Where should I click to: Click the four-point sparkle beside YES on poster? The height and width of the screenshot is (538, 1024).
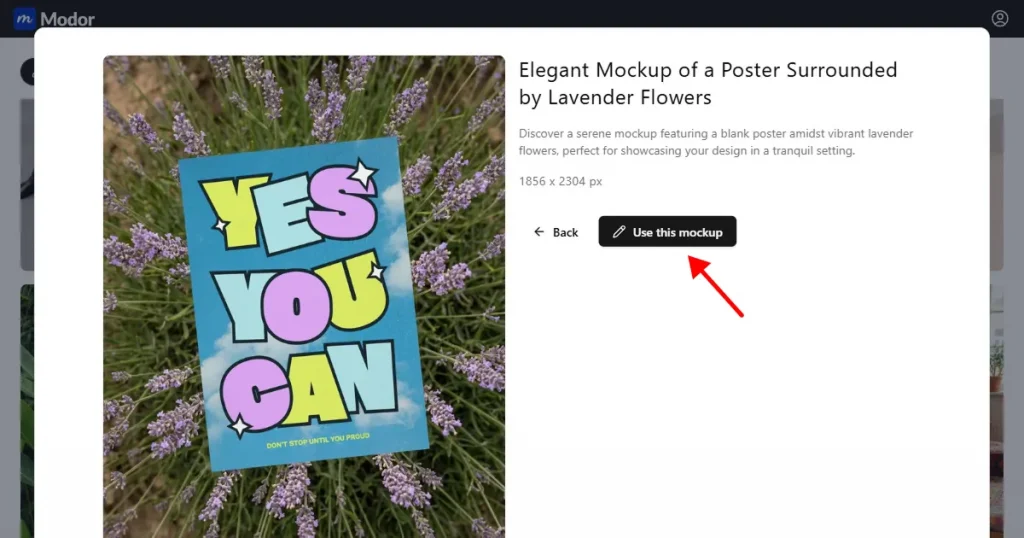click(362, 174)
